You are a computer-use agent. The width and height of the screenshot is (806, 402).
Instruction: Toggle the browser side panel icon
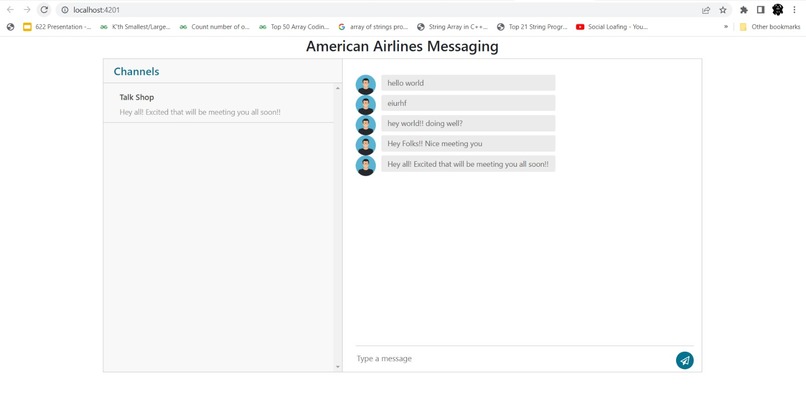(760, 10)
